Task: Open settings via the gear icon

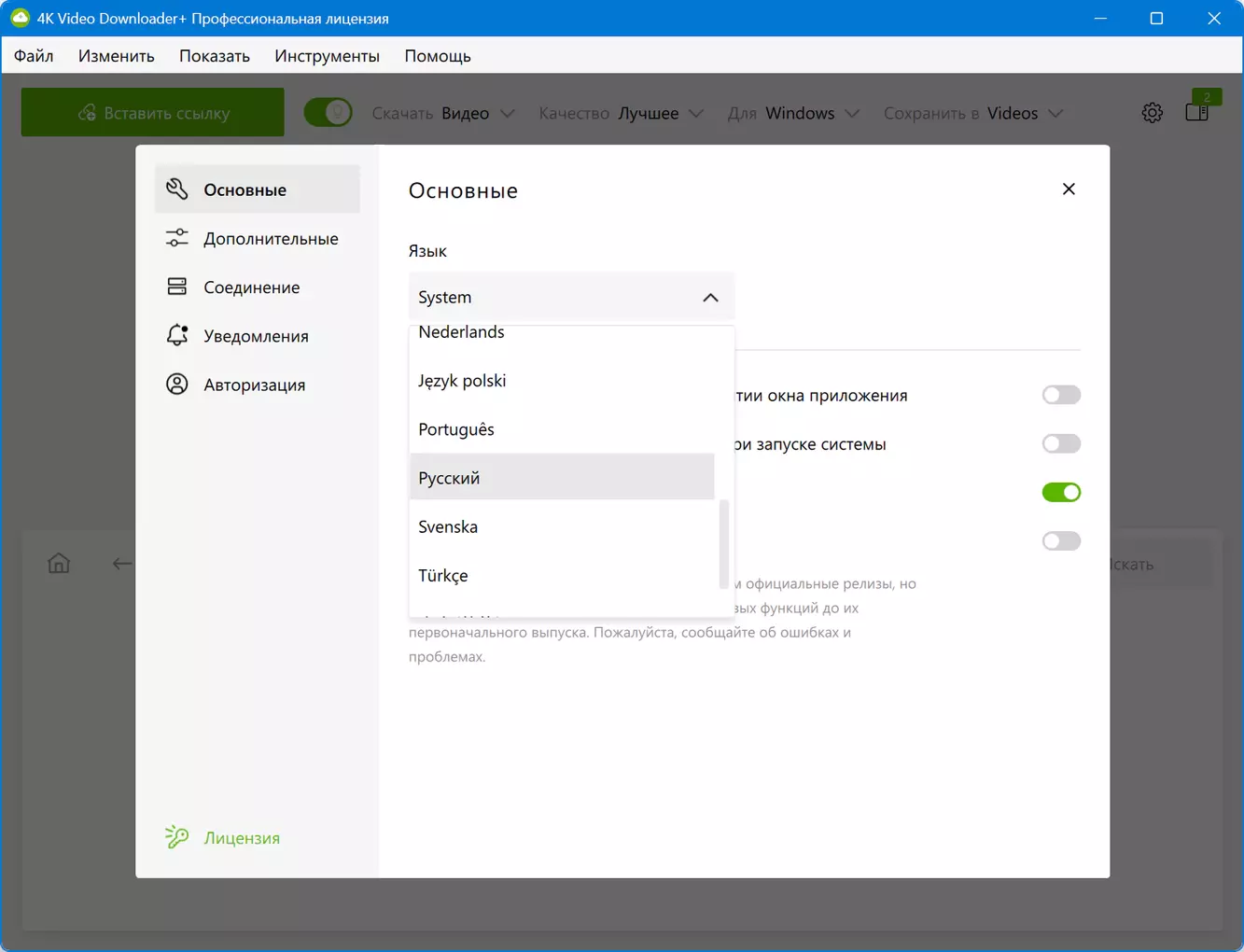Action: point(1153,113)
